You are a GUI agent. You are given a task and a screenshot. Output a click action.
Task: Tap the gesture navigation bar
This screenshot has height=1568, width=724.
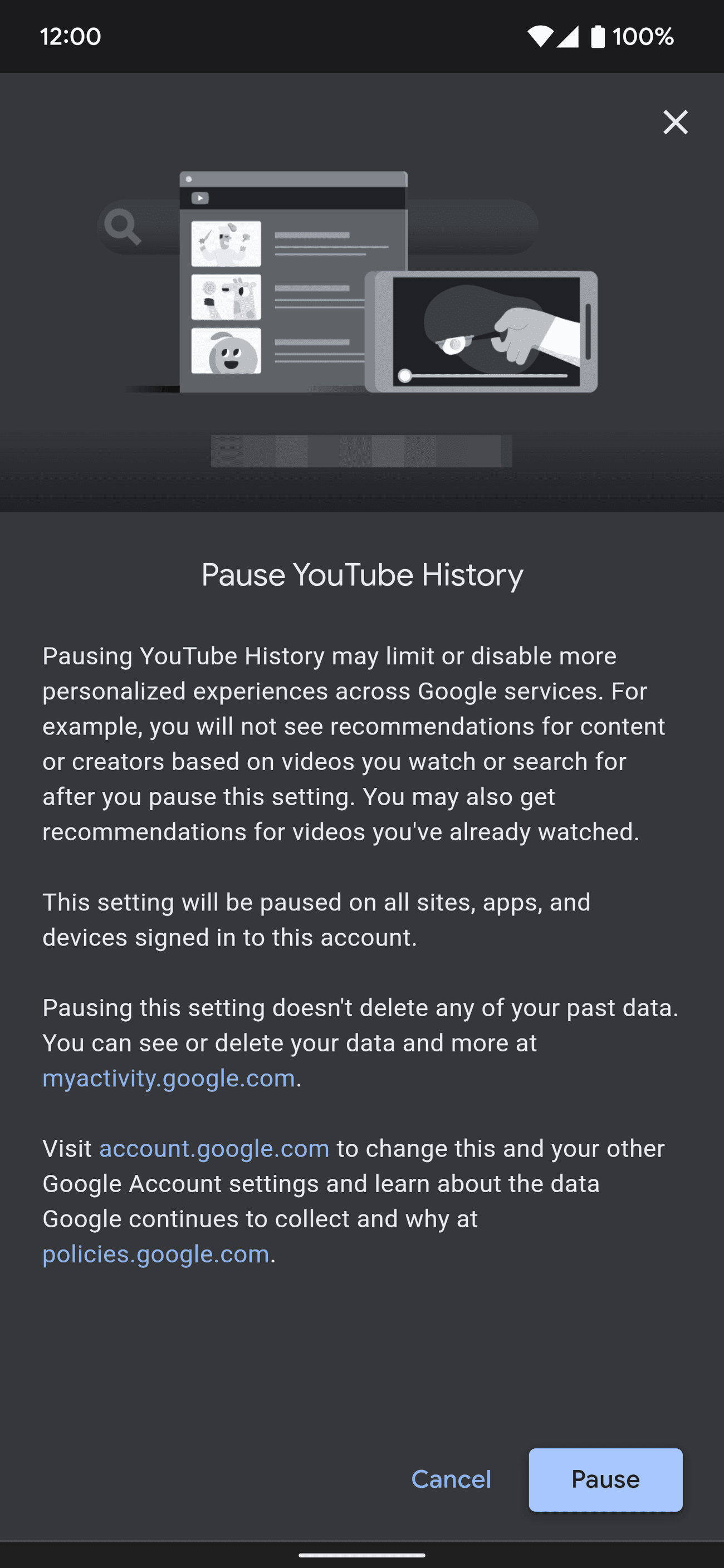pyautogui.click(x=361, y=1556)
